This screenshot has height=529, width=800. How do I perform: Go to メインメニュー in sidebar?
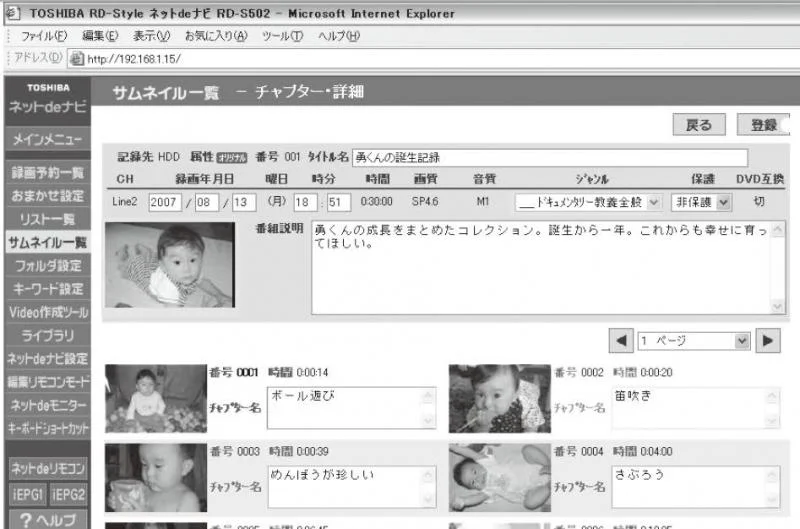click(x=47, y=139)
